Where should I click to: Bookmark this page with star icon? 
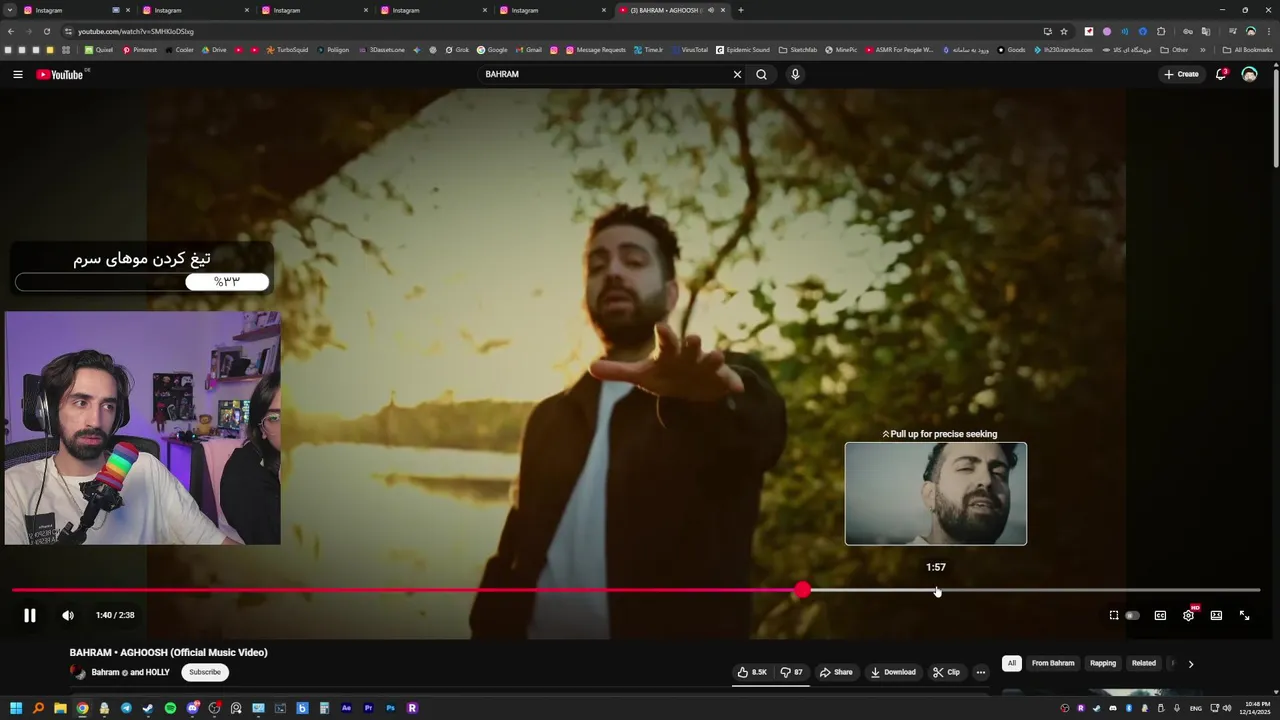tap(1064, 32)
